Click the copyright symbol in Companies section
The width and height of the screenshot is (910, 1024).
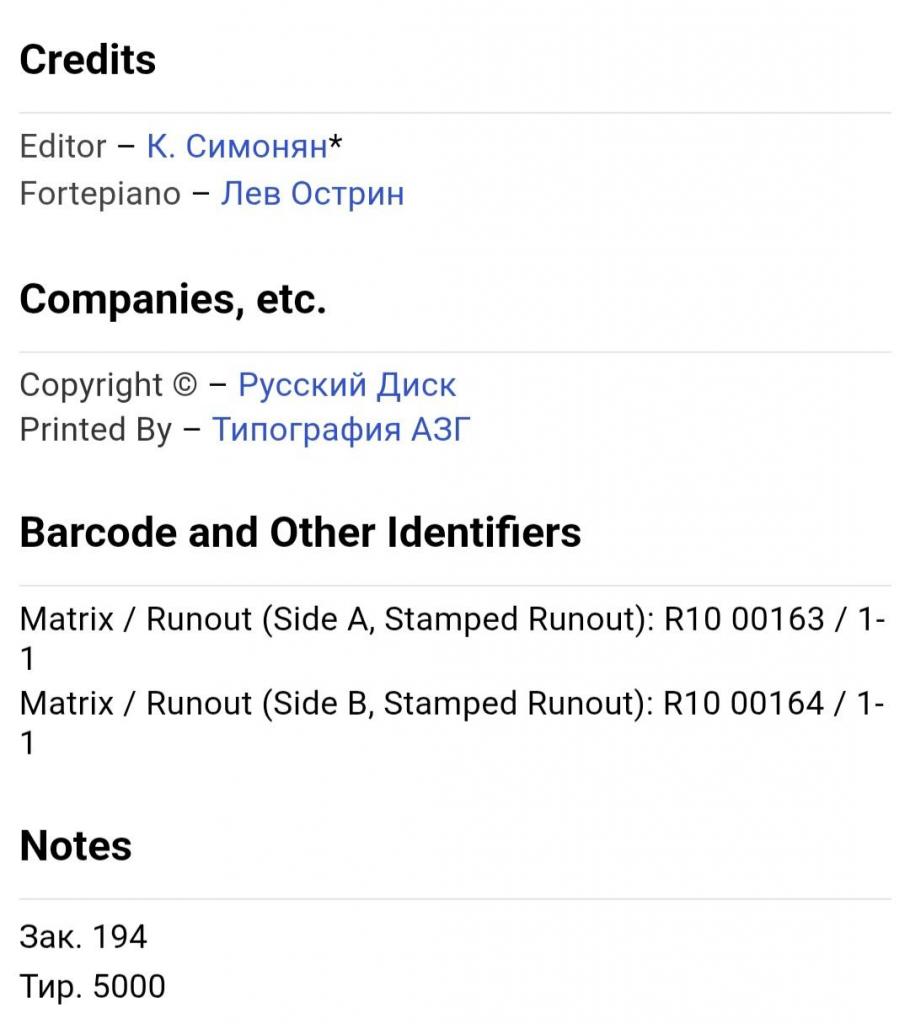[185, 385]
